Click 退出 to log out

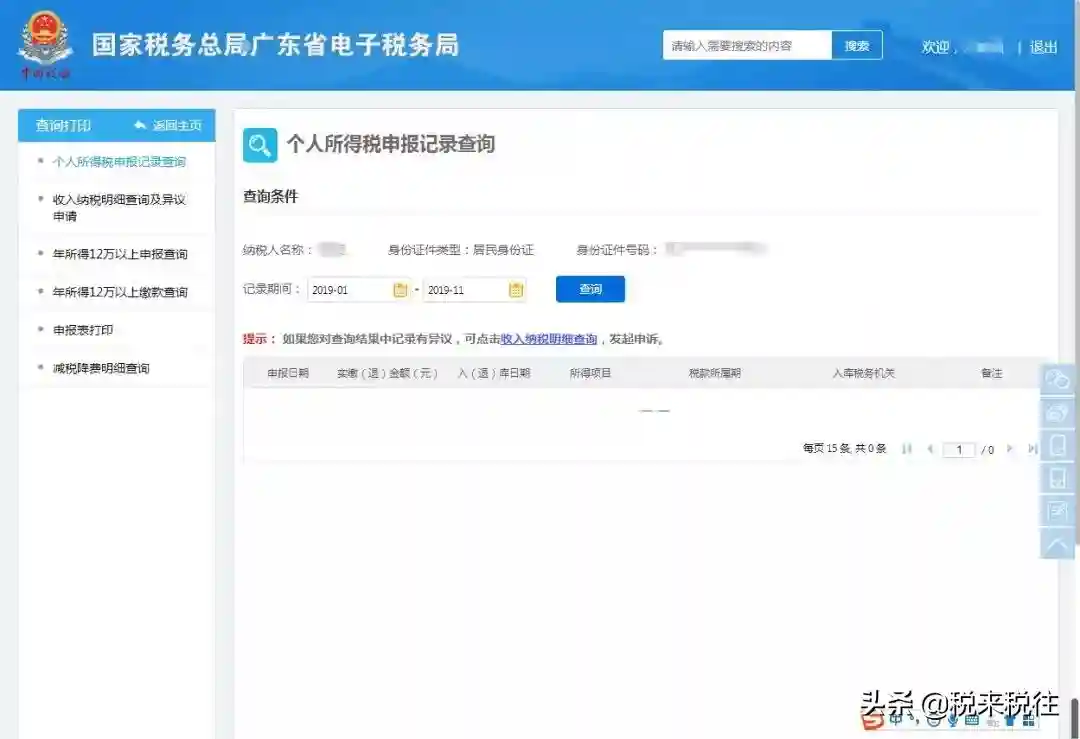click(x=1043, y=47)
